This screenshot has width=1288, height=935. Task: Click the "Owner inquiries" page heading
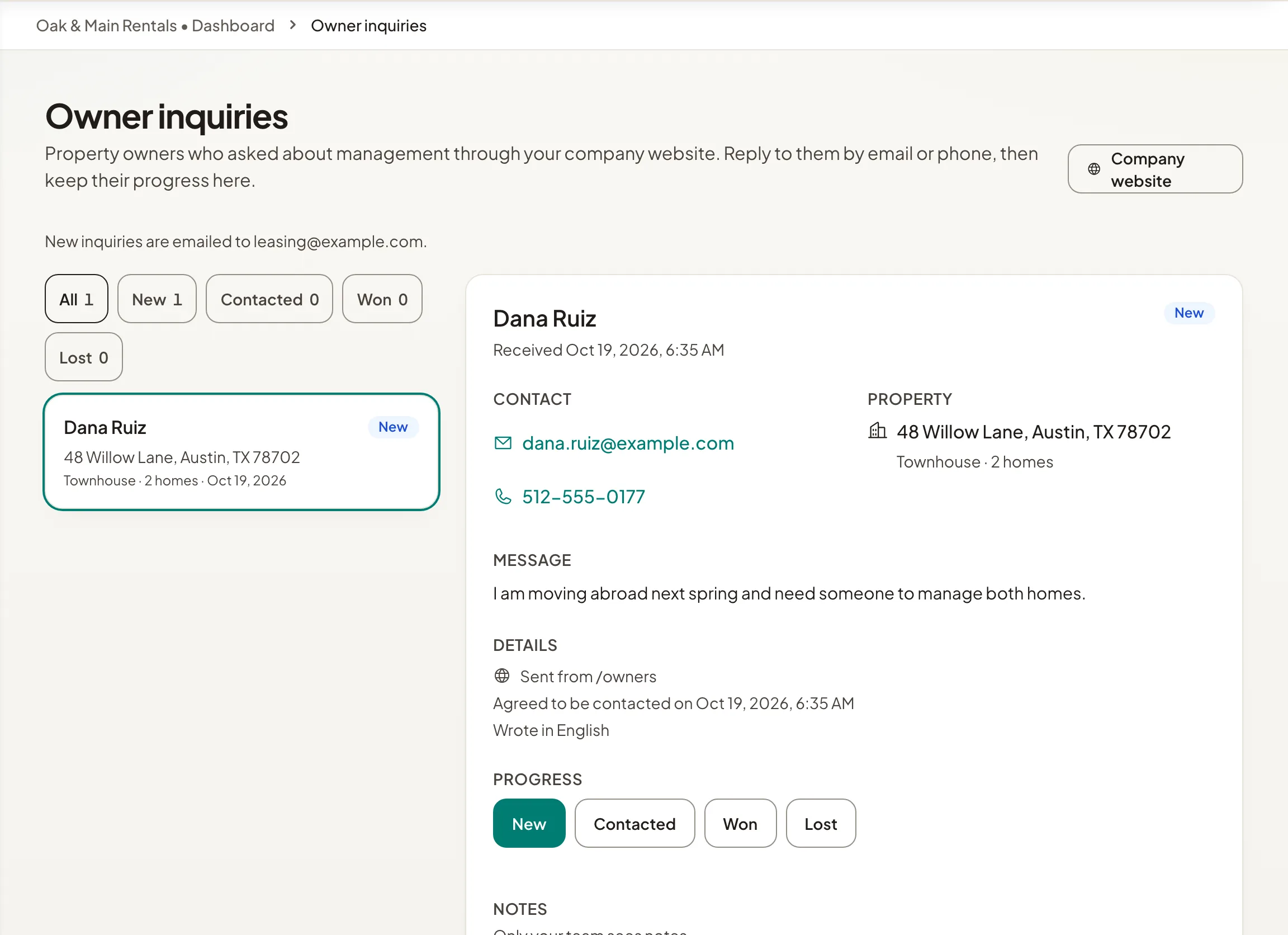[167, 116]
